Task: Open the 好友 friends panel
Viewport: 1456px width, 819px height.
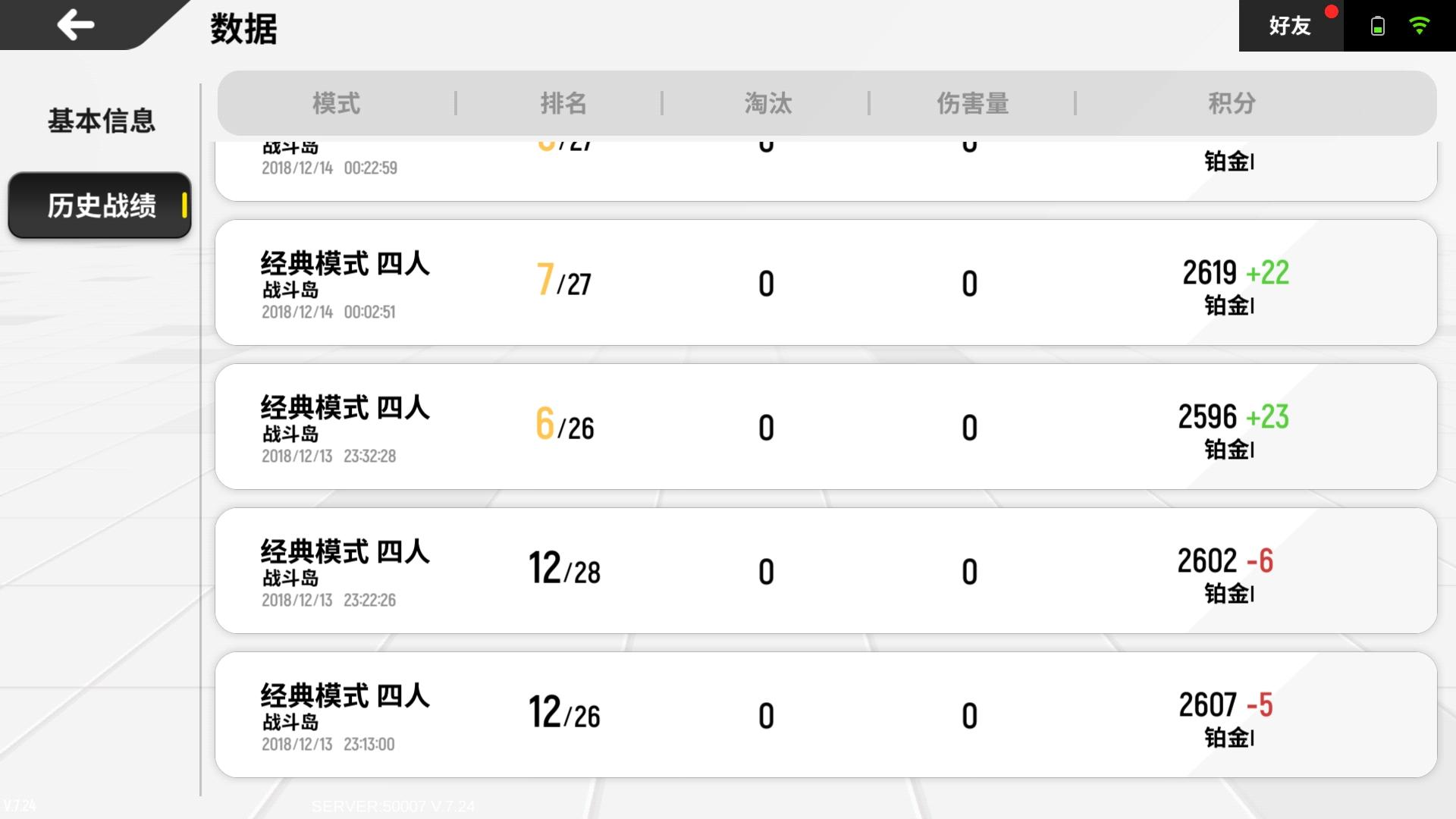Action: (x=1291, y=26)
